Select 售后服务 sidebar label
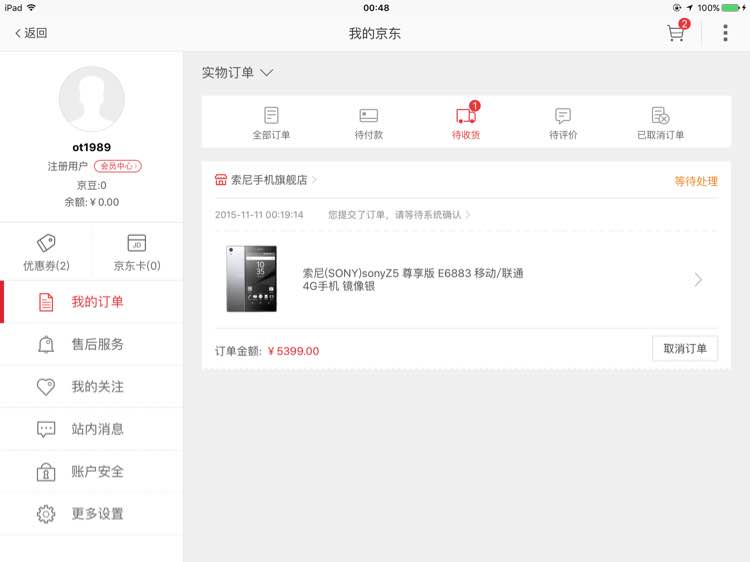The height and width of the screenshot is (562, 750). click(x=98, y=344)
